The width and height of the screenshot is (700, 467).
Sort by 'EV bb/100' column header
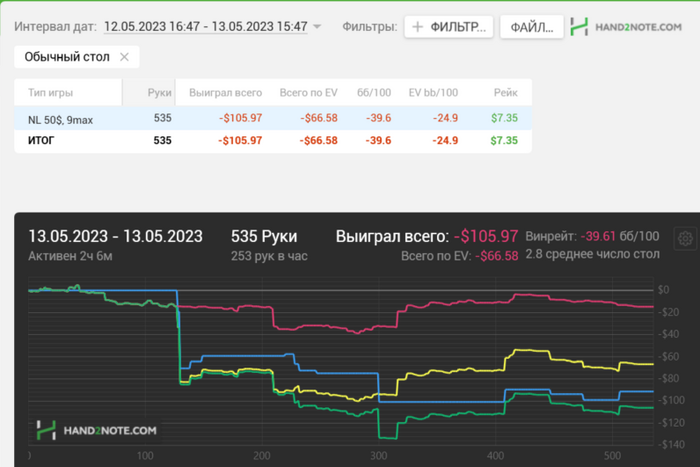(433, 93)
